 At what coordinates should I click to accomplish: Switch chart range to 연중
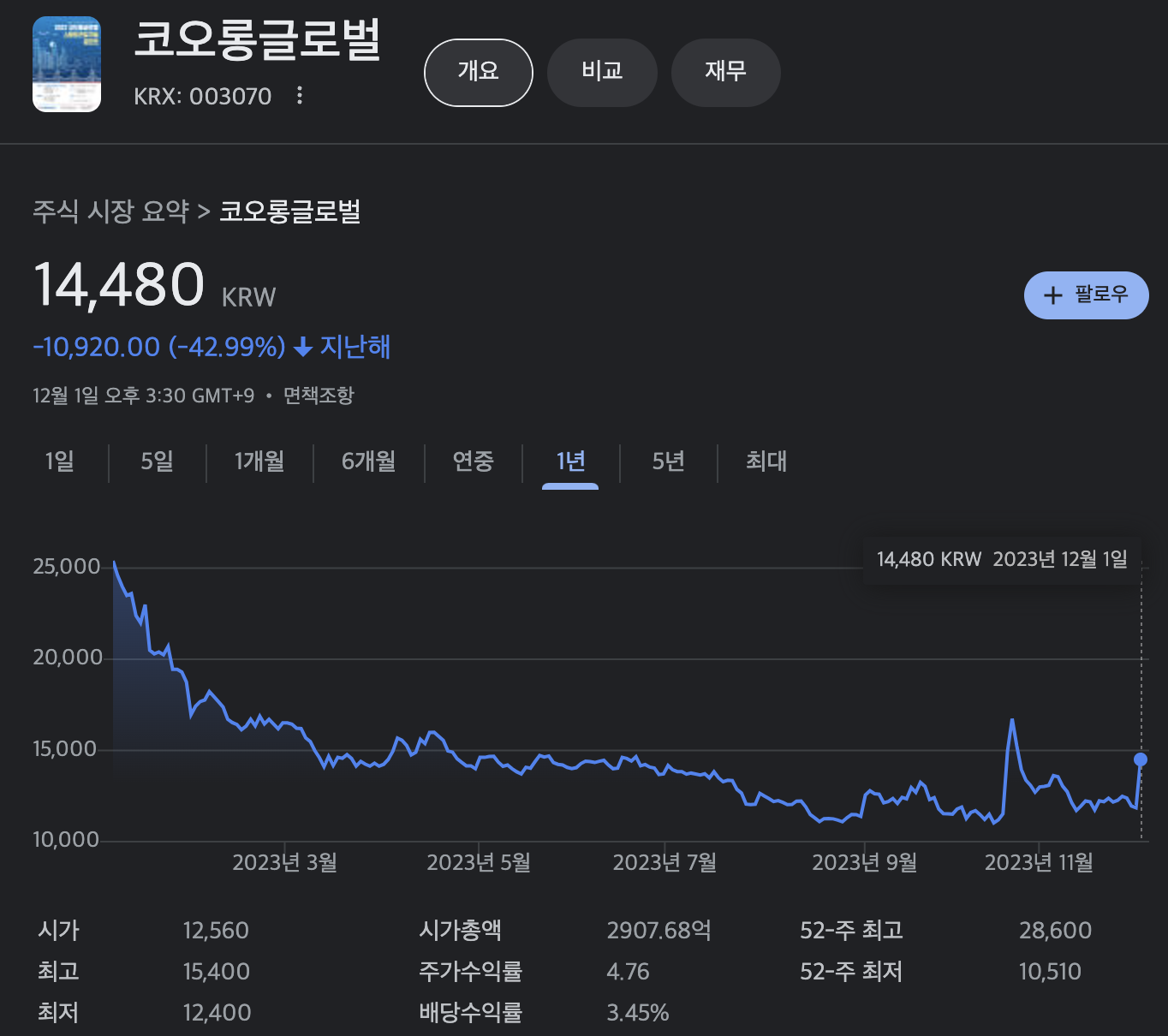pos(474,461)
